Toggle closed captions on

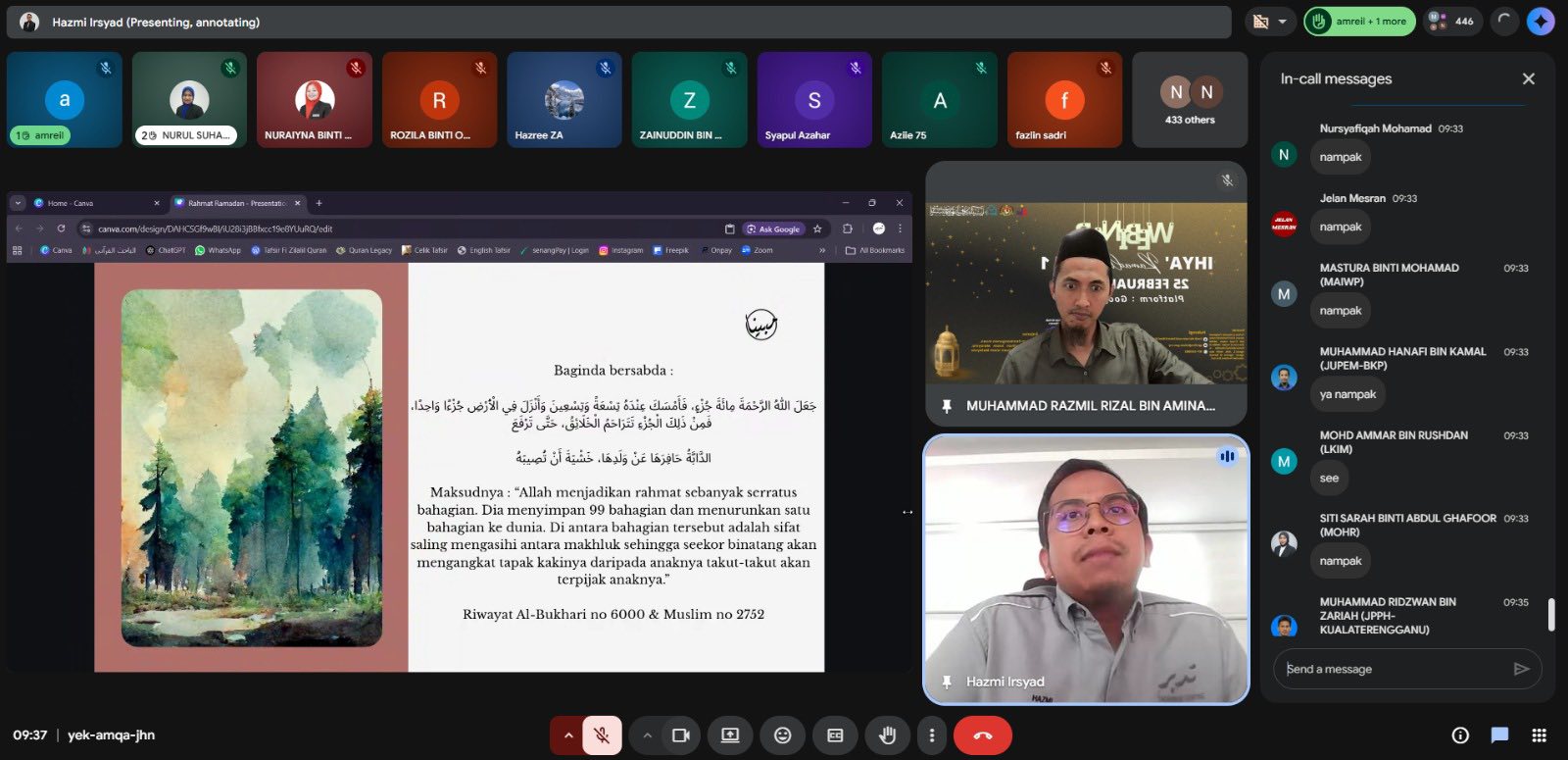click(x=835, y=735)
